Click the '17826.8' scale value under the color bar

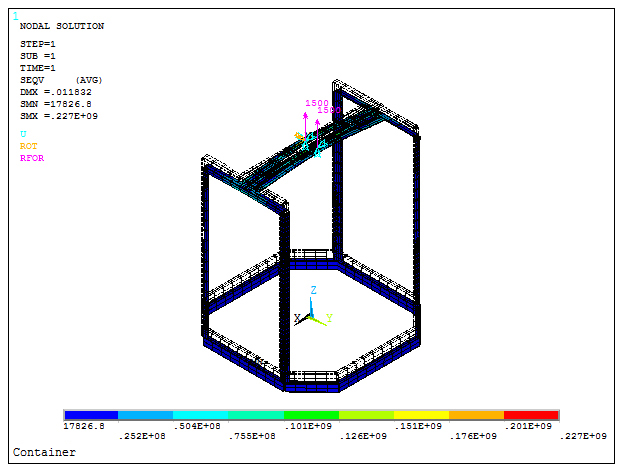pyautogui.click(x=84, y=426)
